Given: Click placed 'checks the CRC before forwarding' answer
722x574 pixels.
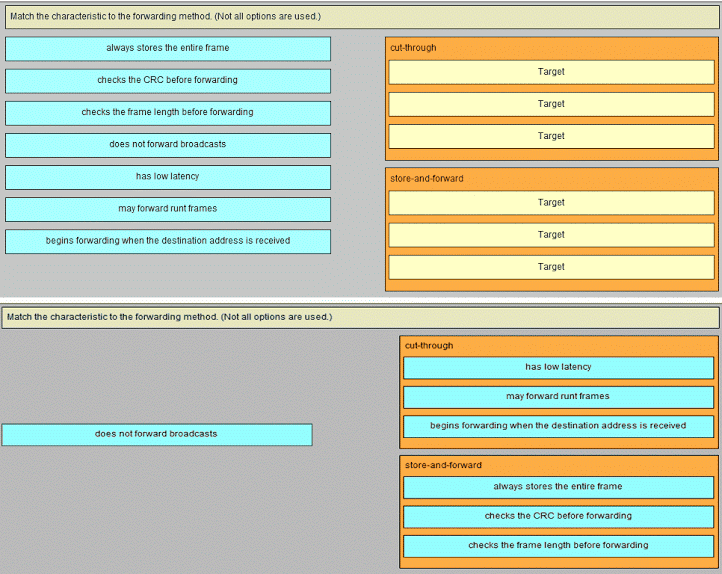Looking at the screenshot, I should point(558,516).
